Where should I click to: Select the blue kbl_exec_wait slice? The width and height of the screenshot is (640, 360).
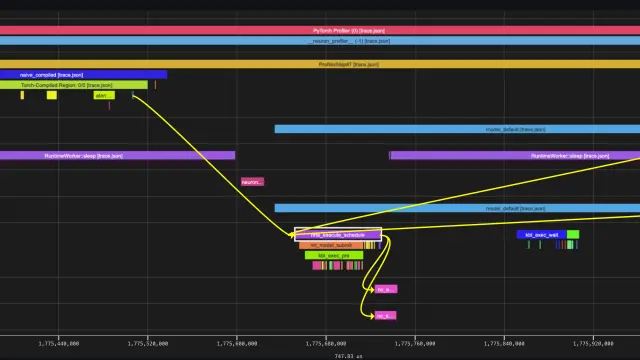[542, 235]
